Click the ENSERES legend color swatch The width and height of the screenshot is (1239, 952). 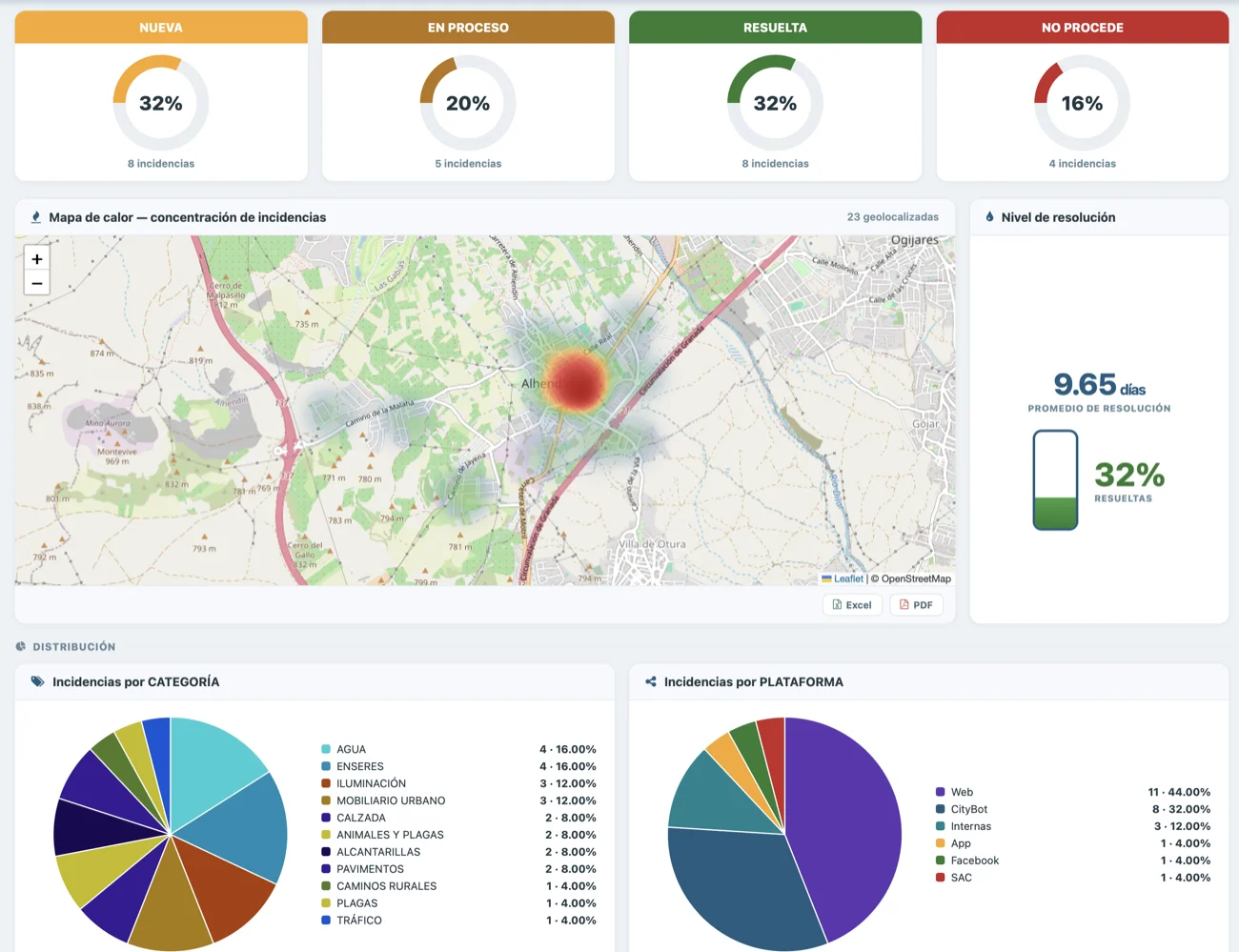[x=326, y=766]
